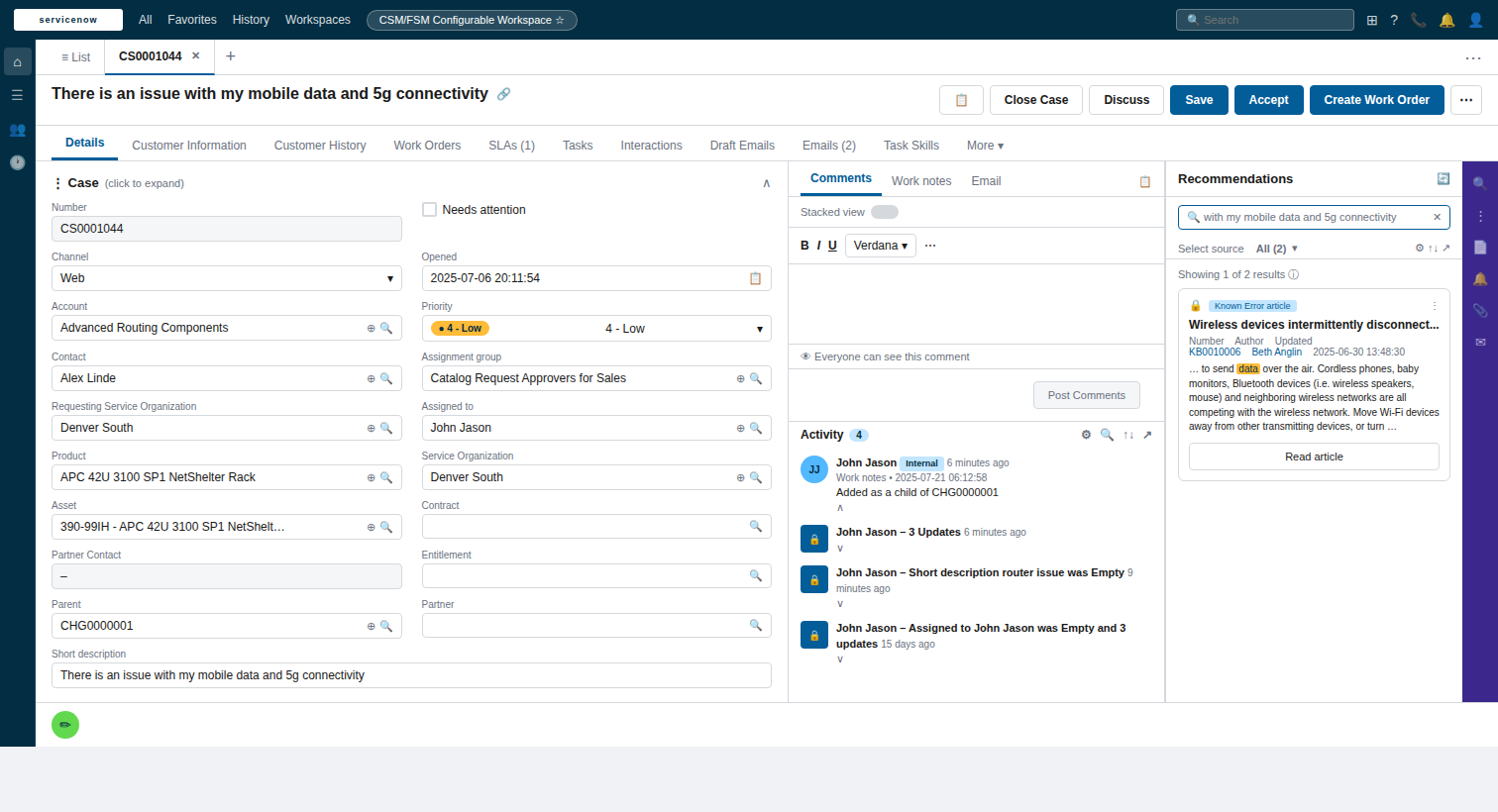Open the user profile avatar icon
Viewport: 1498px width, 812px height.
click(x=1475, y=20)
